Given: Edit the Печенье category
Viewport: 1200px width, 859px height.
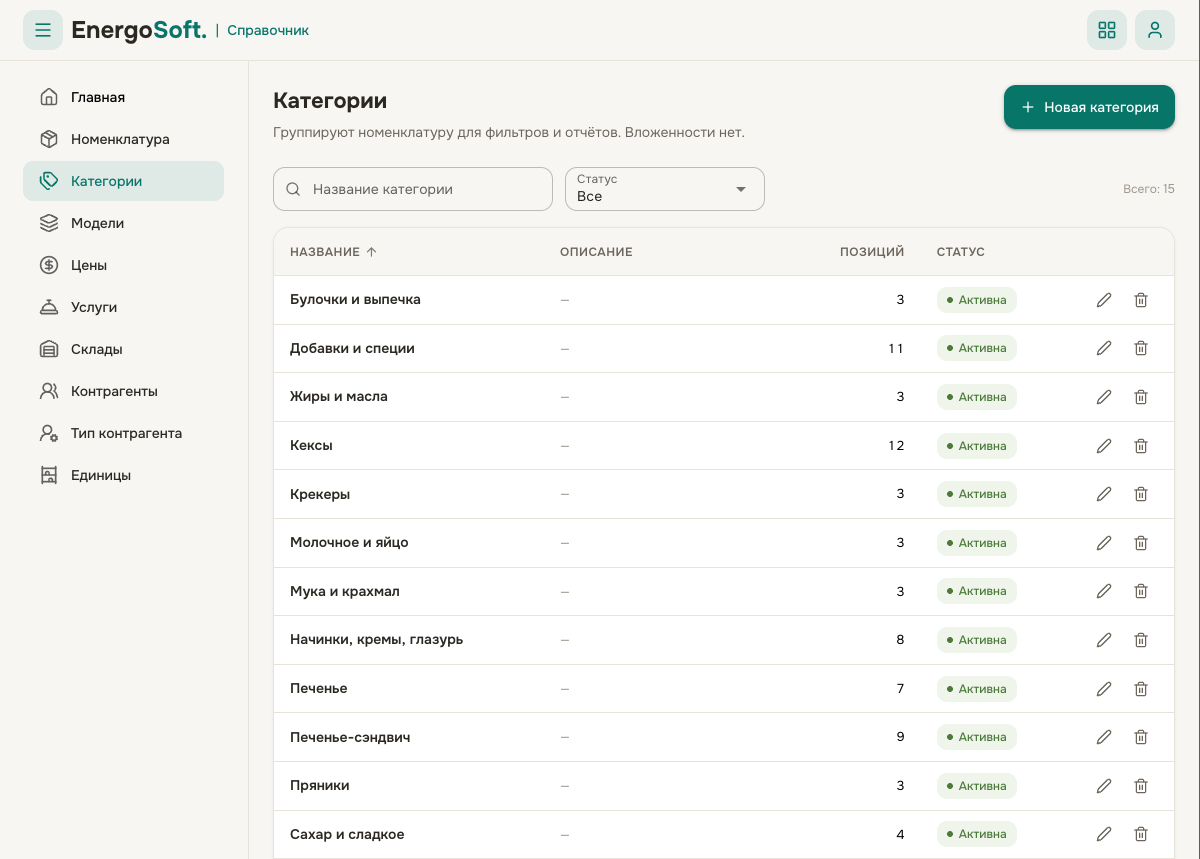Looking at the screenshot, I should [1104, 689].
